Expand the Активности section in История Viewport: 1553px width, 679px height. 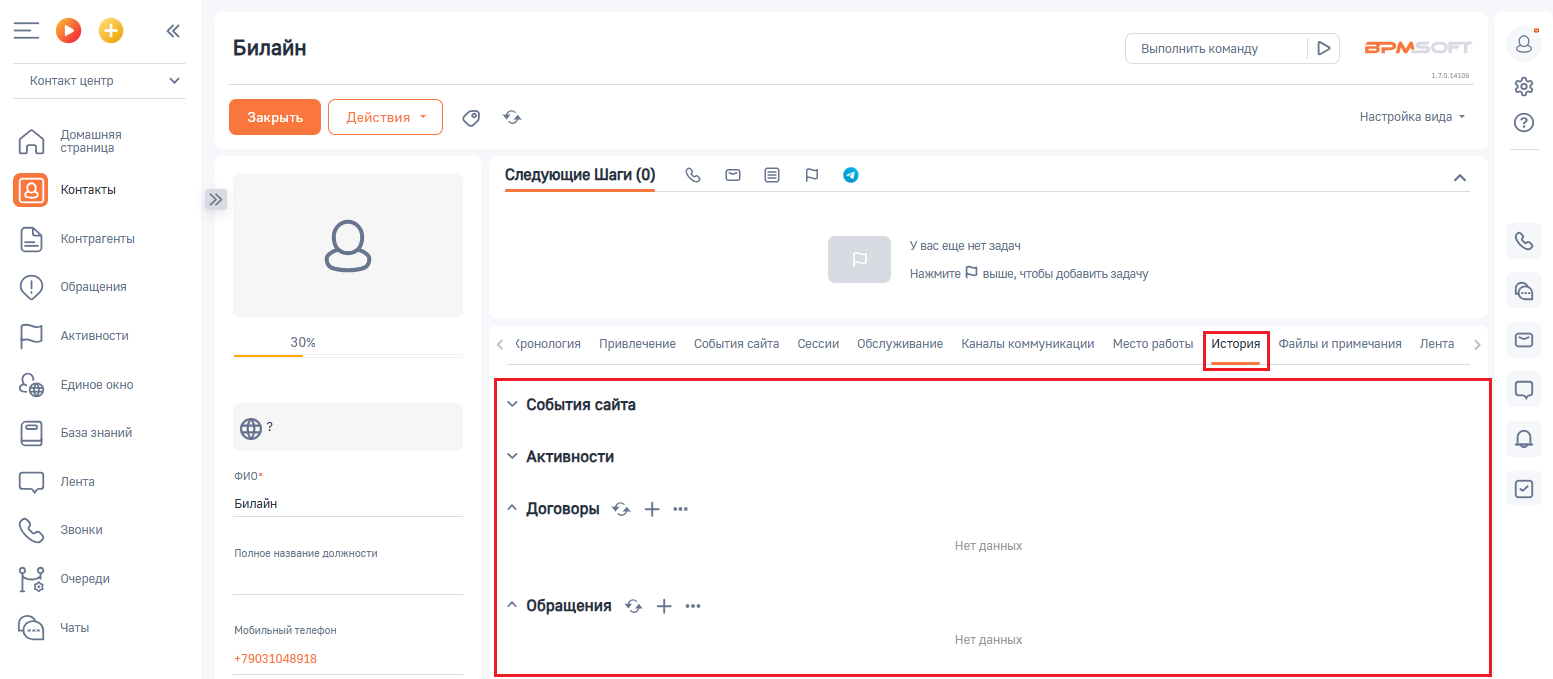(x=513, y=457)
